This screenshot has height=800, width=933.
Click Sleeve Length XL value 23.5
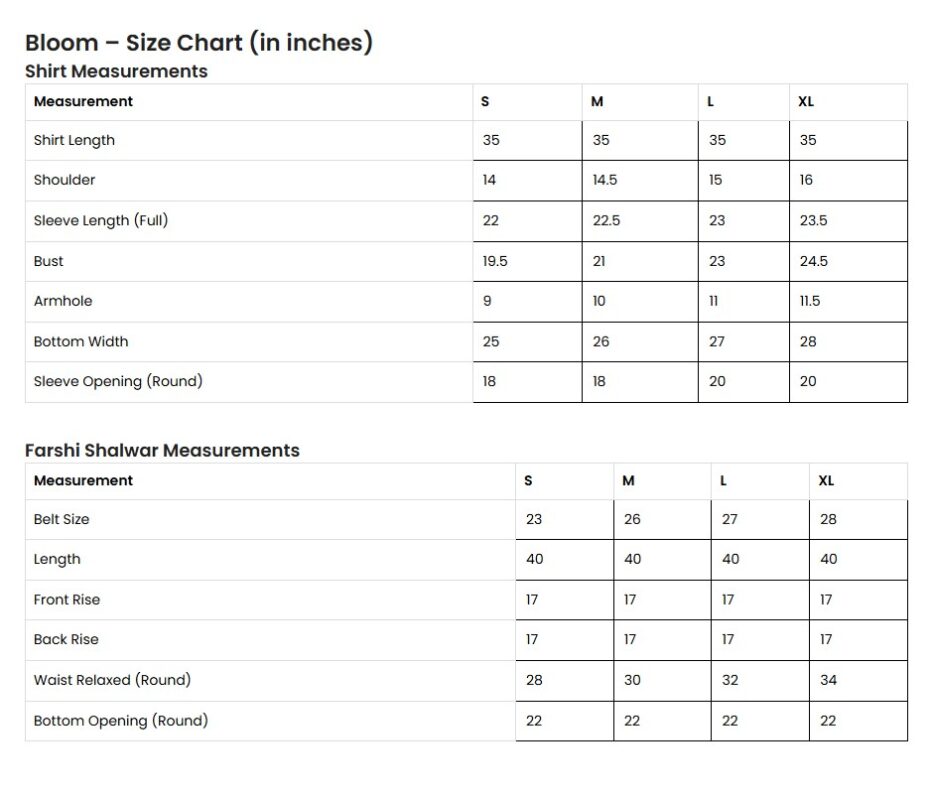point(813,220)
